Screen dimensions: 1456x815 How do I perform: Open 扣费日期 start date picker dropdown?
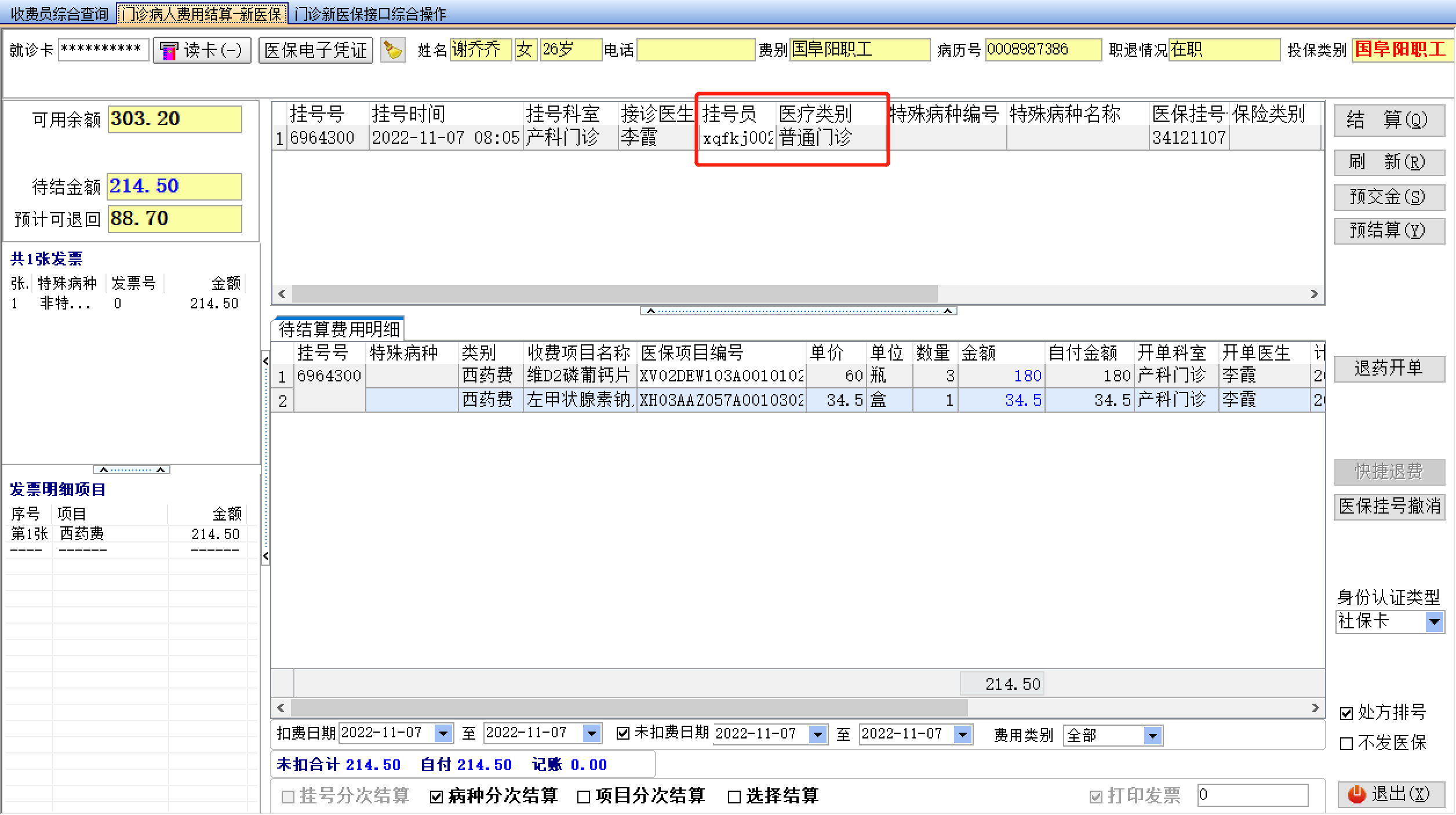(443, 733)
